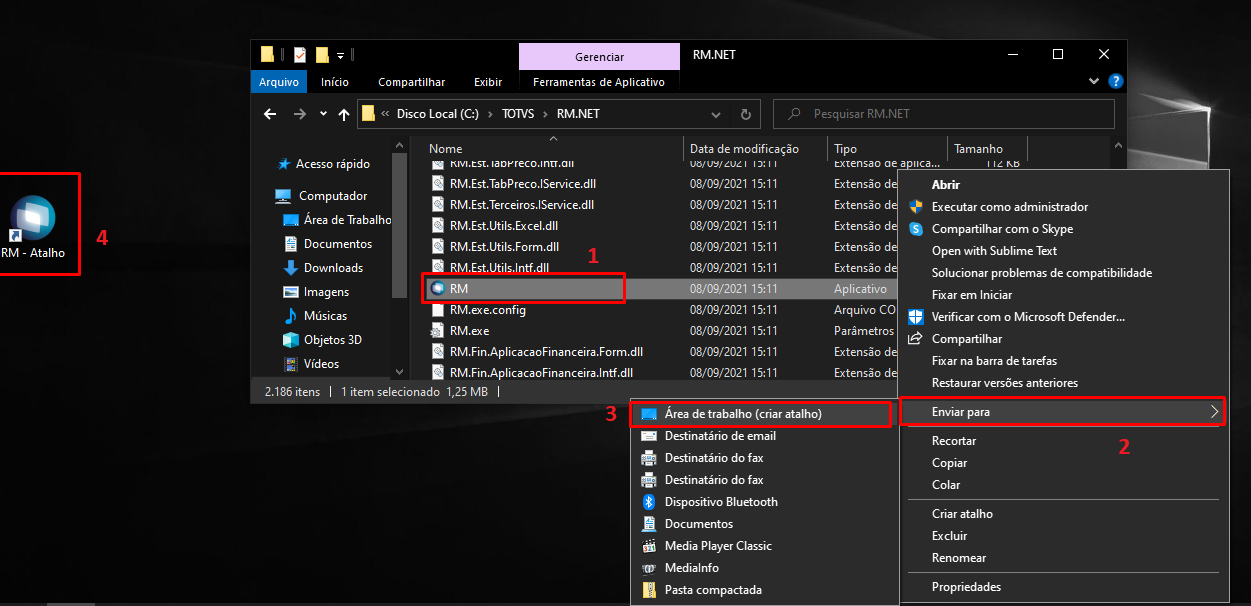Click the RM application file icon in list
This screenshot has height=606, width=1251.
tap(437, 288)
